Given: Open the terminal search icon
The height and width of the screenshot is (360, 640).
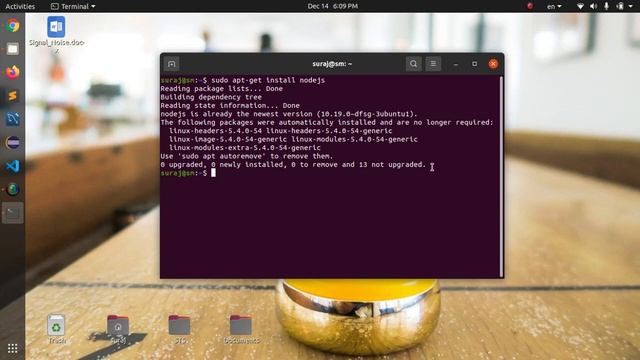Looking at the screenshot, I should [413, 64].
